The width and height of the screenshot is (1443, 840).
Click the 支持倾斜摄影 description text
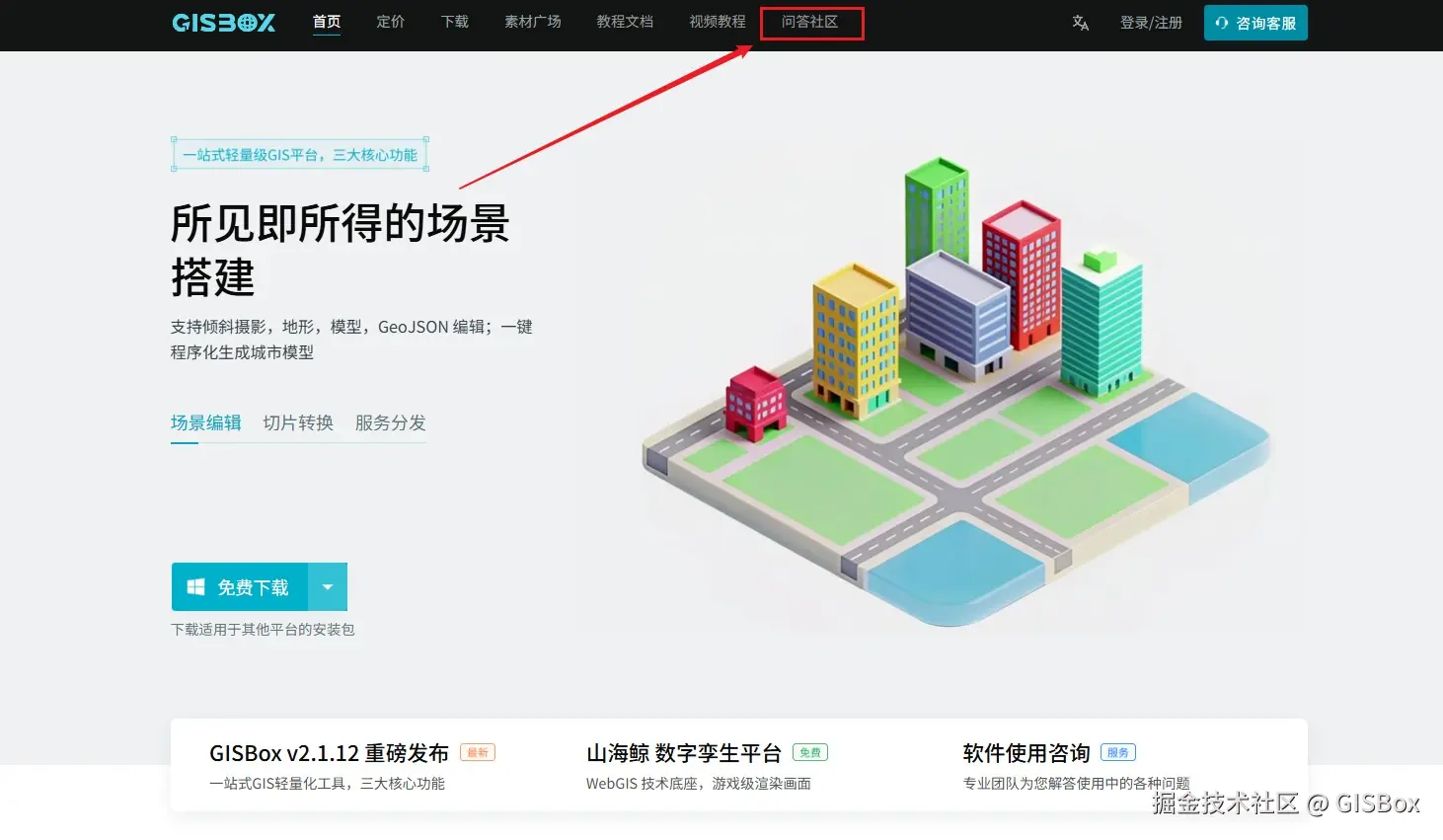tap(351, 340)
